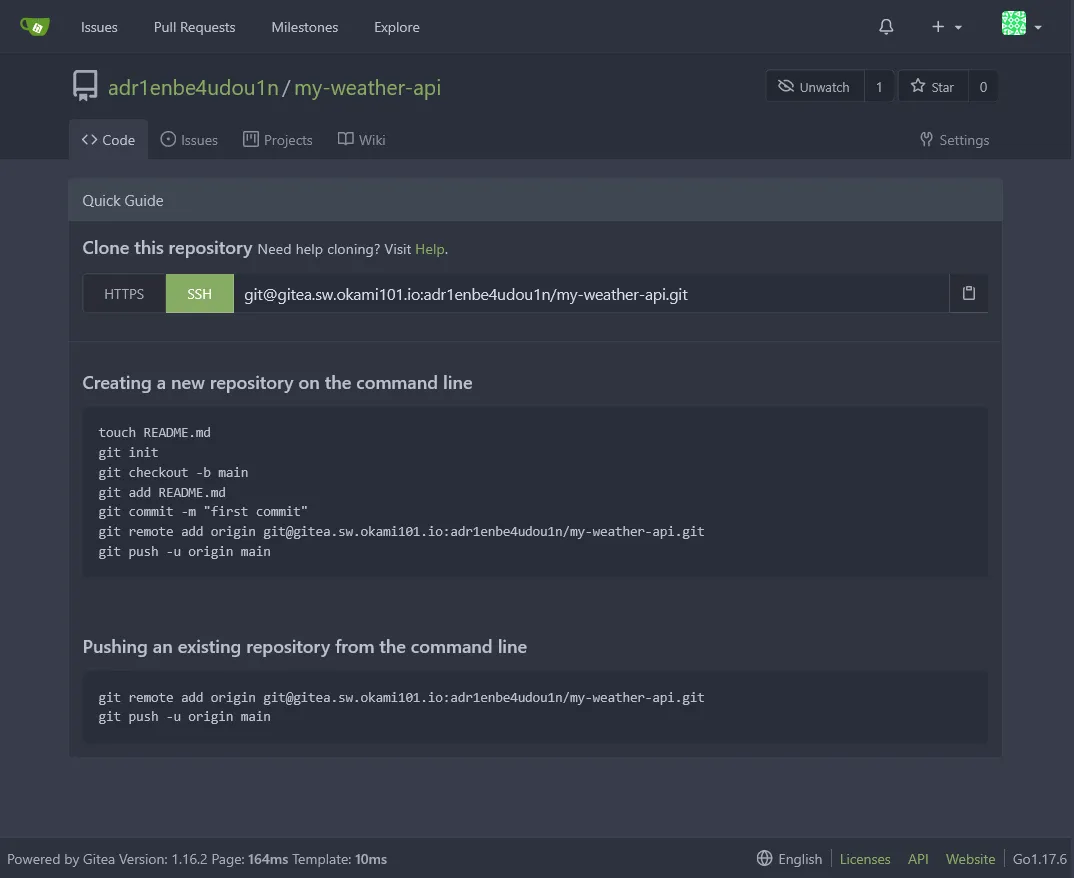Click the Gitea logo in the navbar

(x=36, y=26)
